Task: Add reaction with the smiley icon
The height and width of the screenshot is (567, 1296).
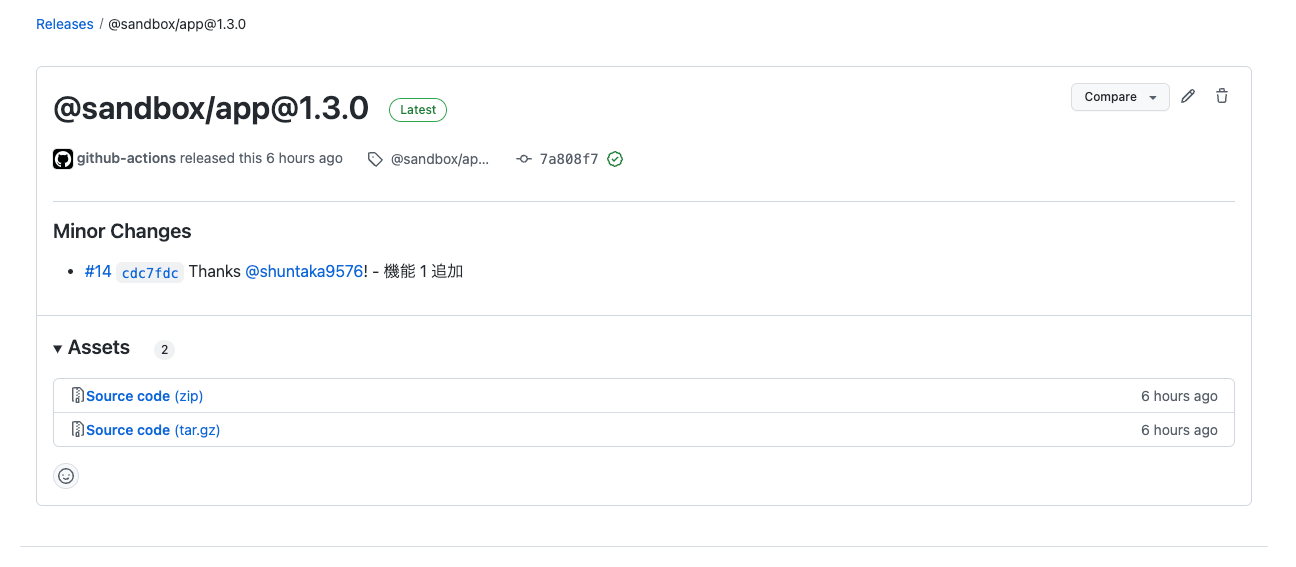Action: pos(66,476)
